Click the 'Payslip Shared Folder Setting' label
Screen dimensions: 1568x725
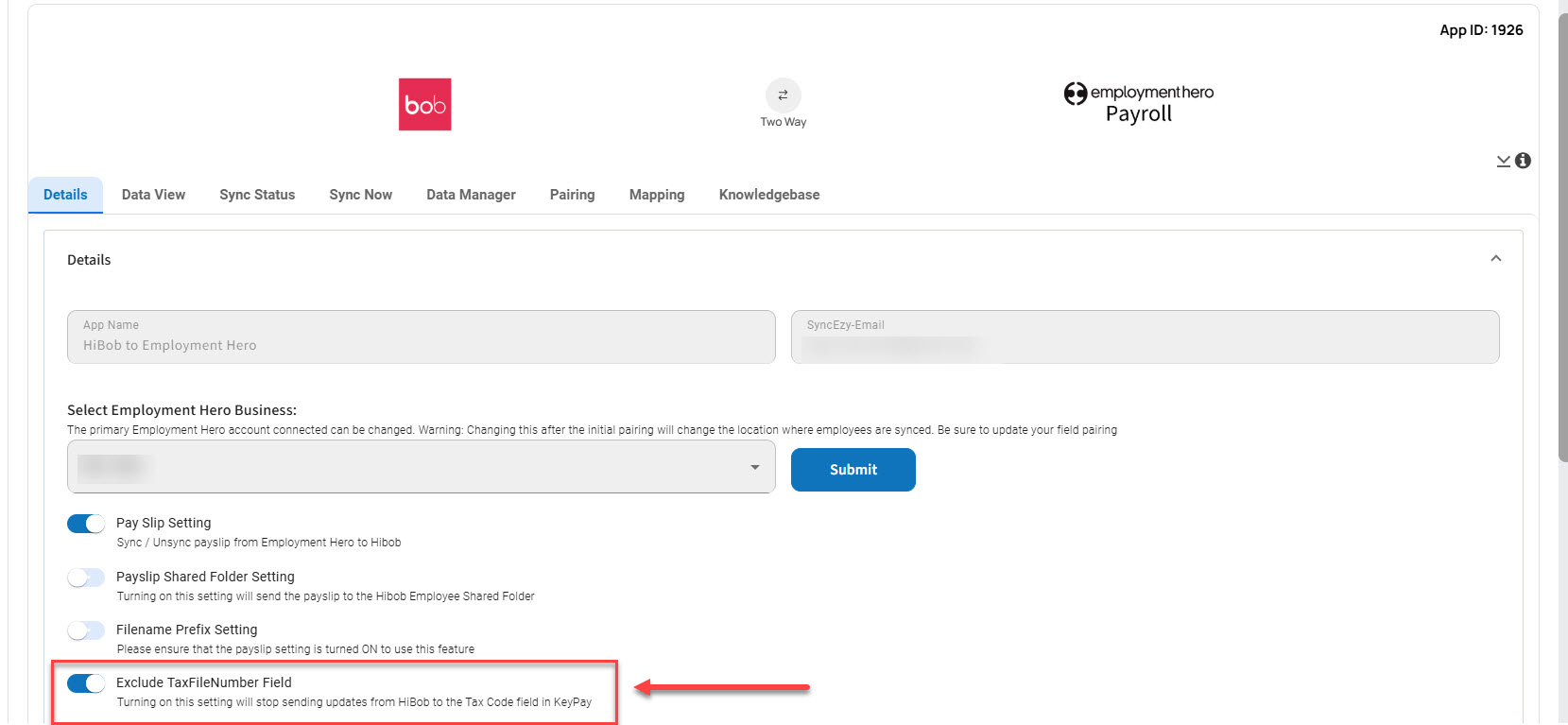point(205,577)
